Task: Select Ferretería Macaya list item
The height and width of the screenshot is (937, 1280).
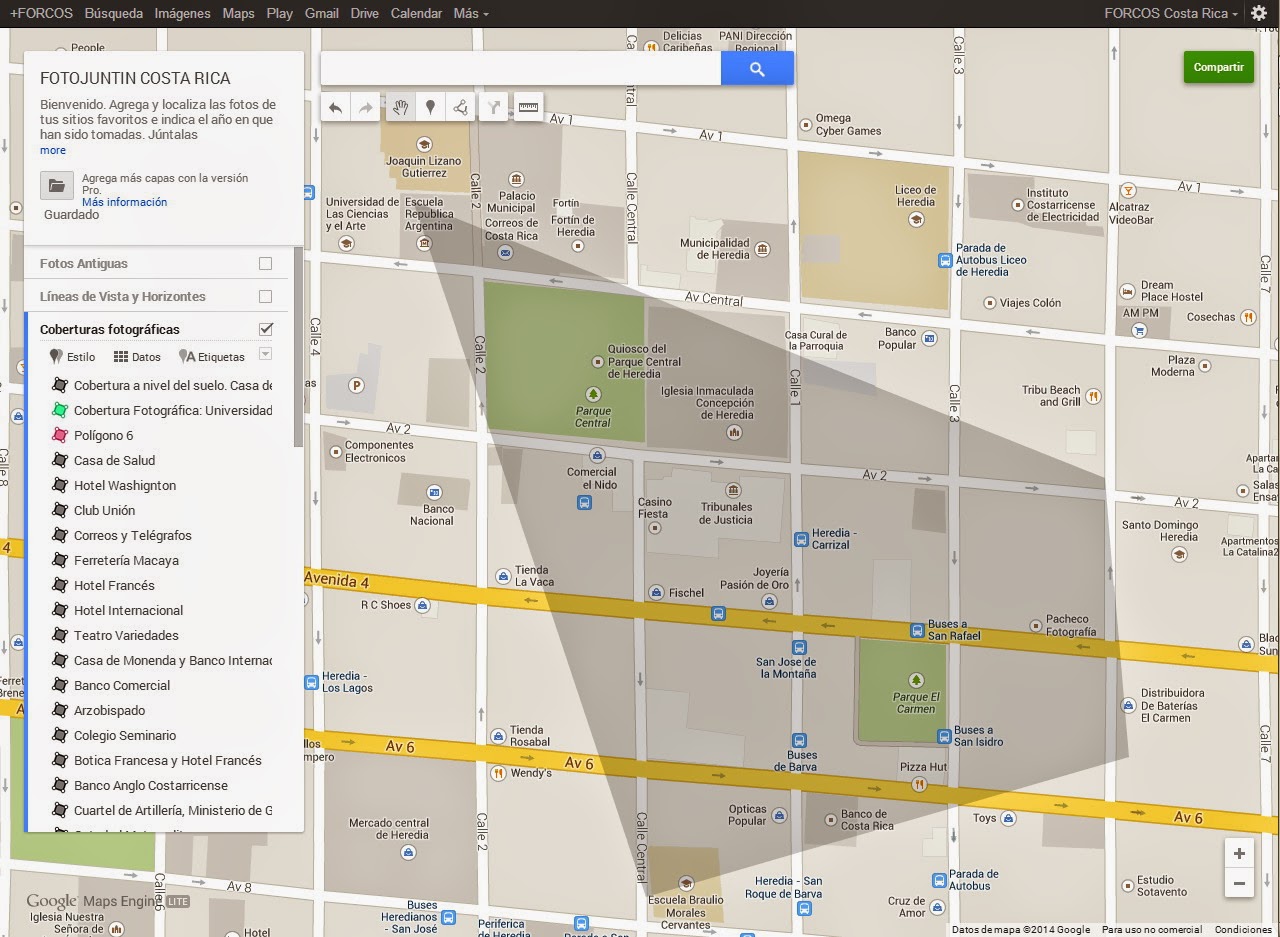Action: point(126,560)
